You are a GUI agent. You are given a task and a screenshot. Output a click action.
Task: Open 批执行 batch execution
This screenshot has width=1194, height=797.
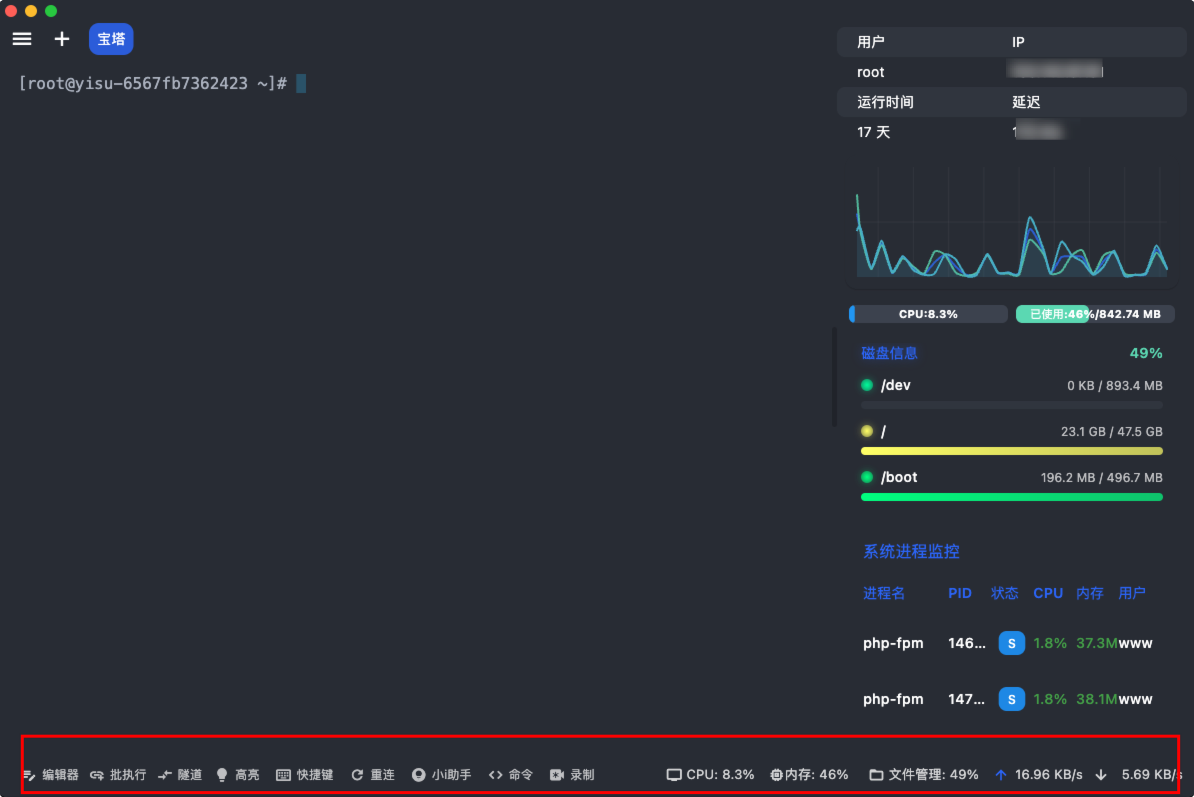[118, 774]
